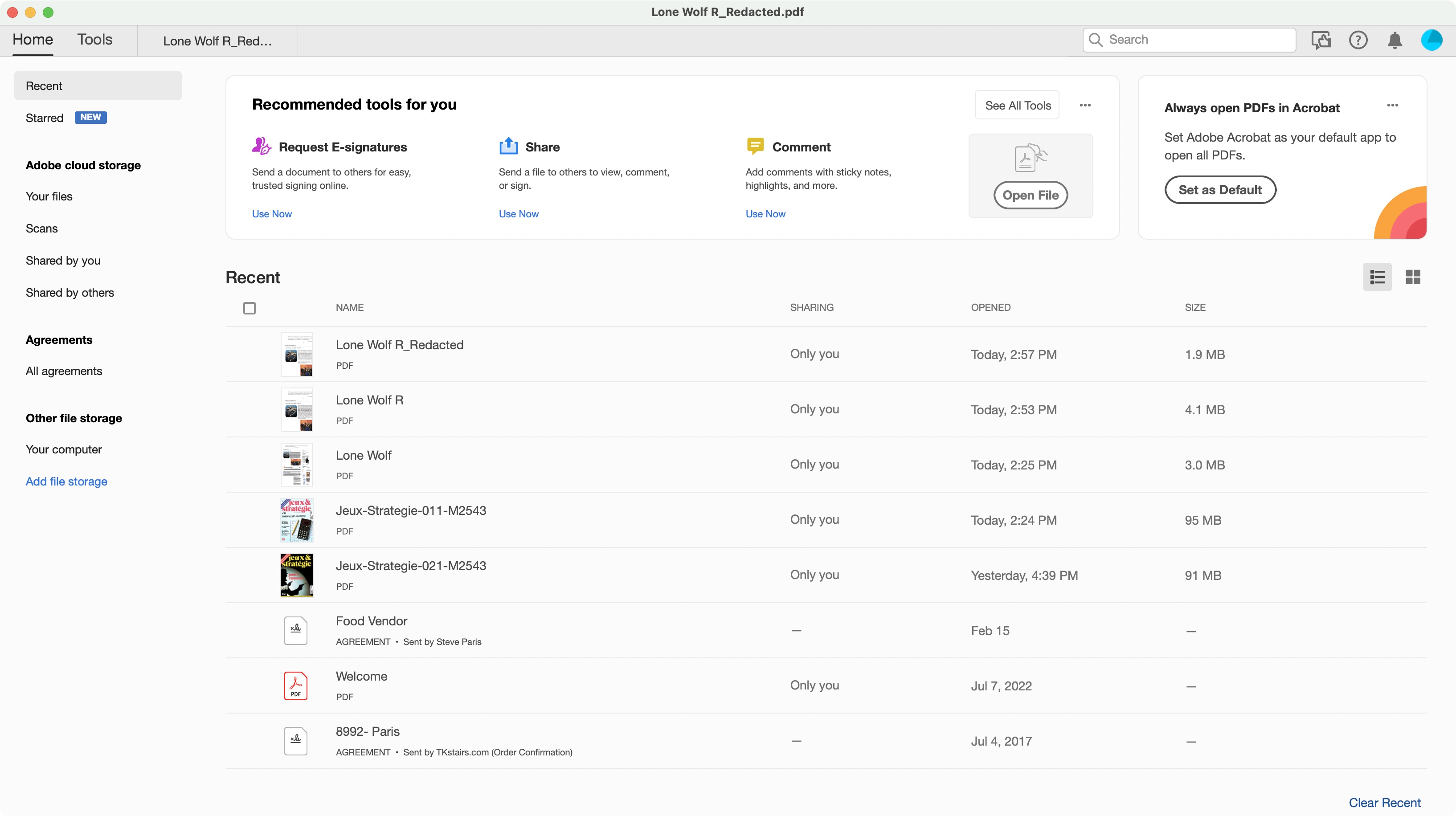Click the Food Vendor agreement icon
This screenshot has width=1456, height=816.
pos(295,630)
